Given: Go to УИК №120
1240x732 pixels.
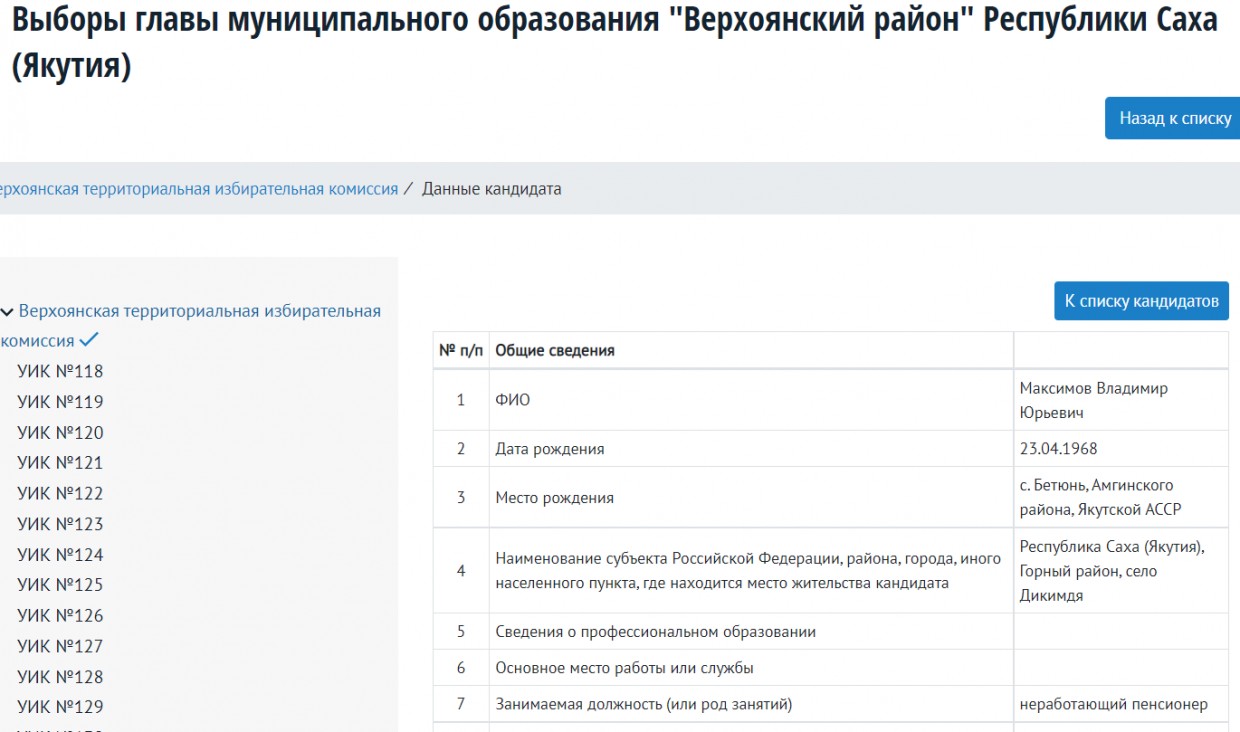Looking at the screenshot, I should click(60, 433).
